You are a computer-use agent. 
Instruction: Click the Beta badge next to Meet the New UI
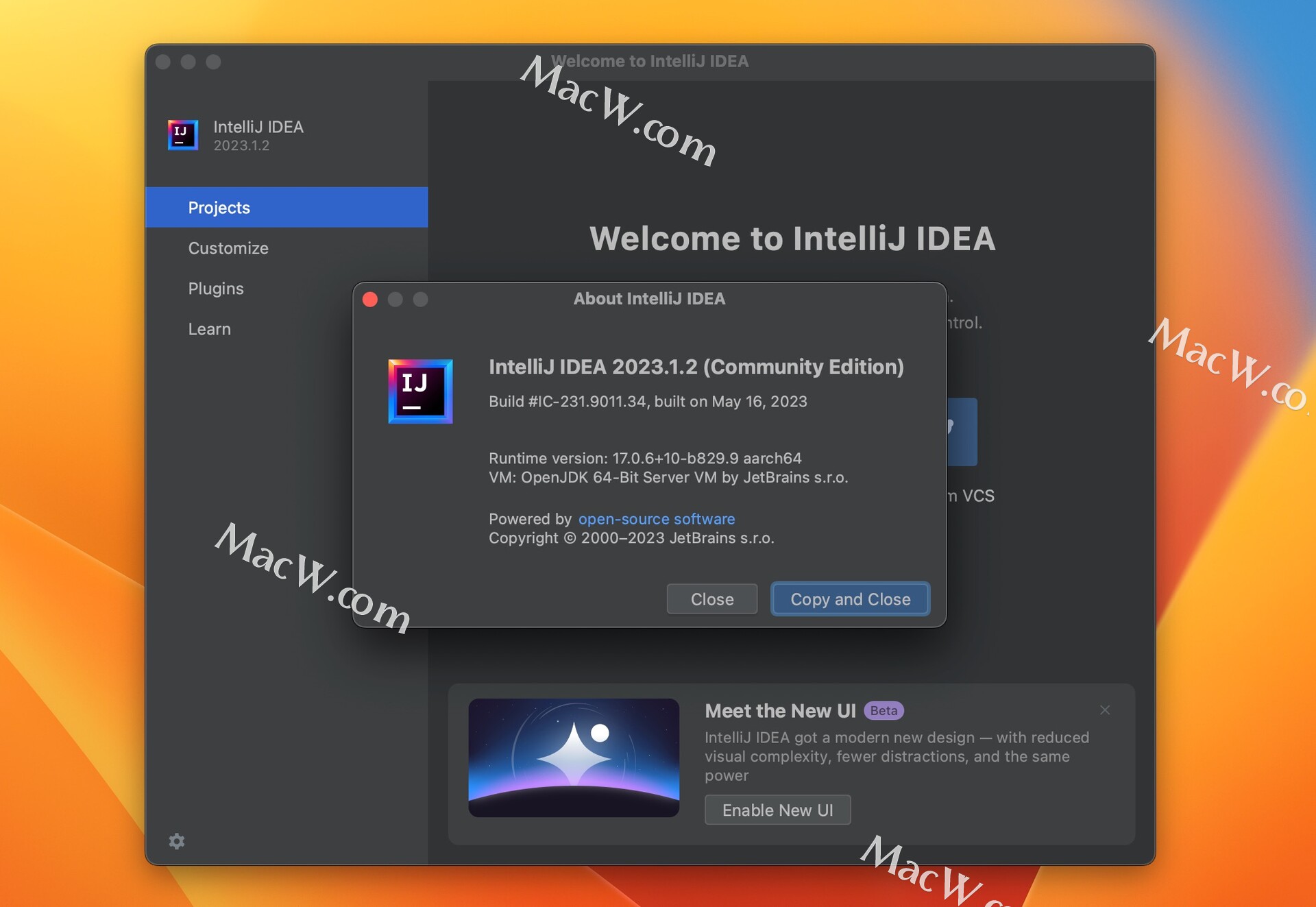pos(884,711)
